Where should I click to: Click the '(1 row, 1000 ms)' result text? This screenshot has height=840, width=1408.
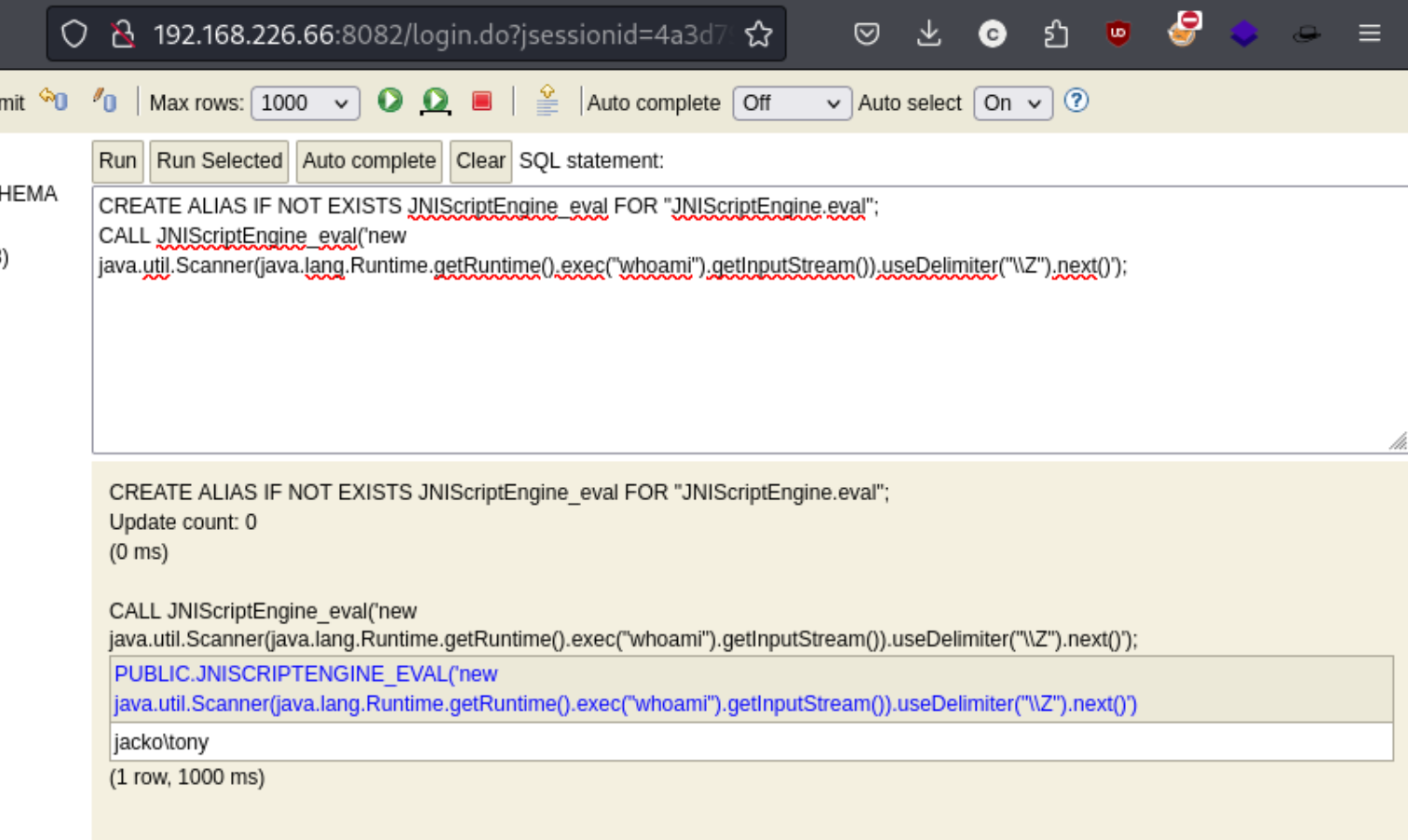click(x=187, y=777)
